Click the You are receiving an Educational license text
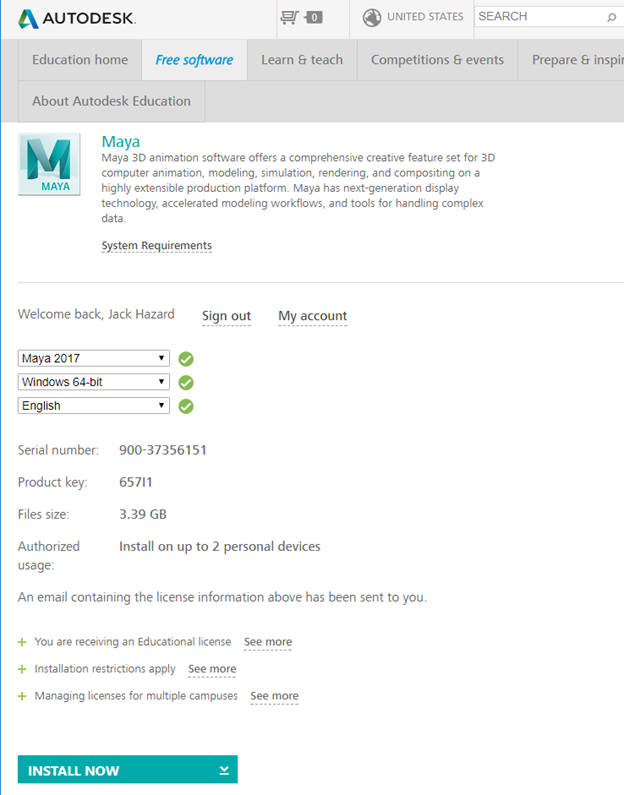624x795 pixels. pos(133,642)
